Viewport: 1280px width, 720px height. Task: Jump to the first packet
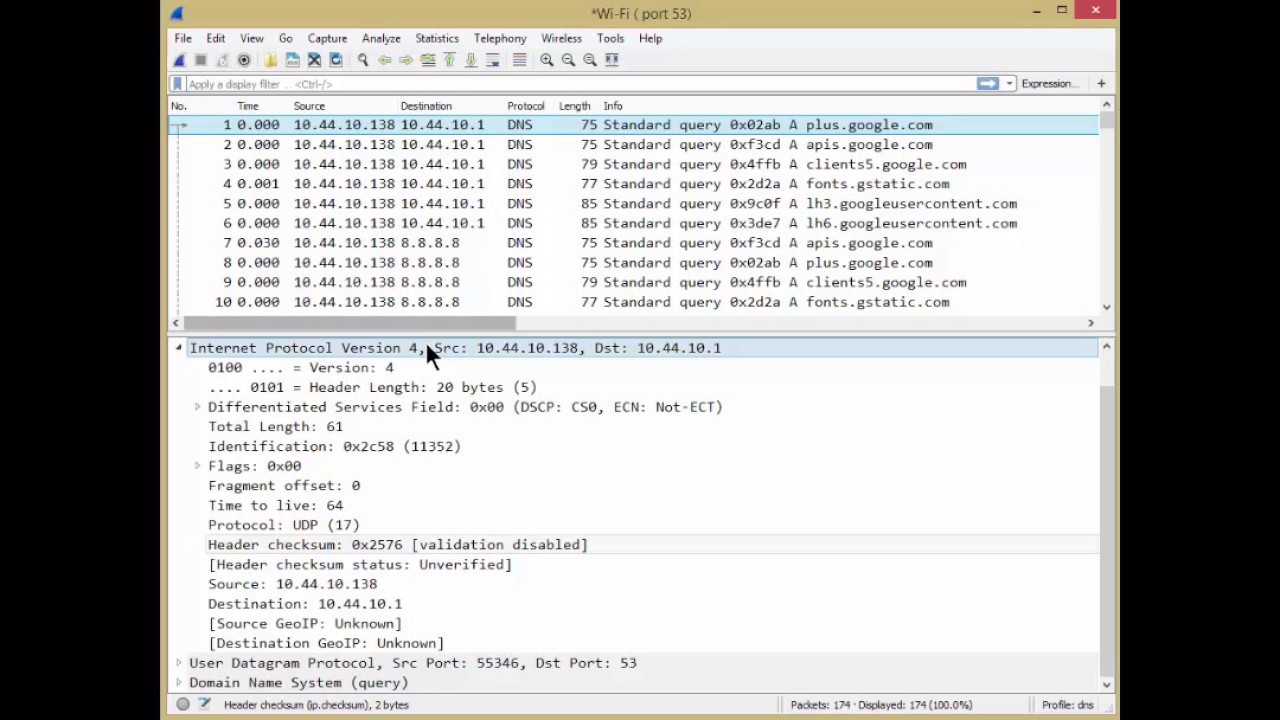click(449, 60)
